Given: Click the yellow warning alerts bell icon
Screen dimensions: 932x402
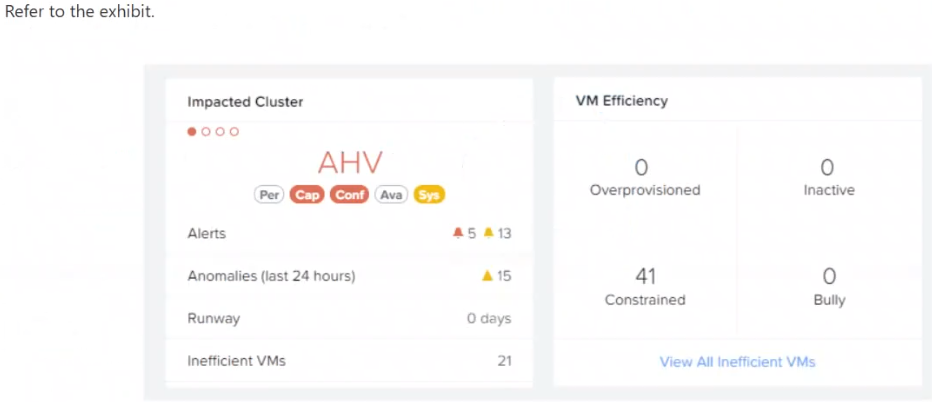Looking at the screenshot, I should coord(489,233).
